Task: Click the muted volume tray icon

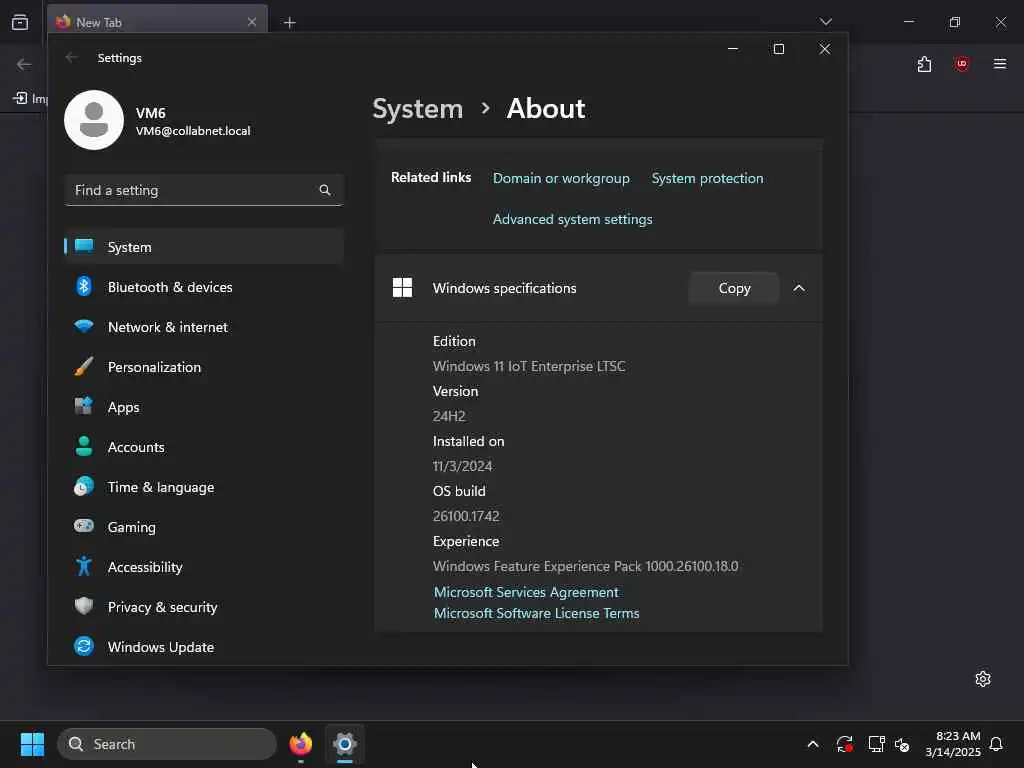Action: pyautogui.click(x=902, y=744)
